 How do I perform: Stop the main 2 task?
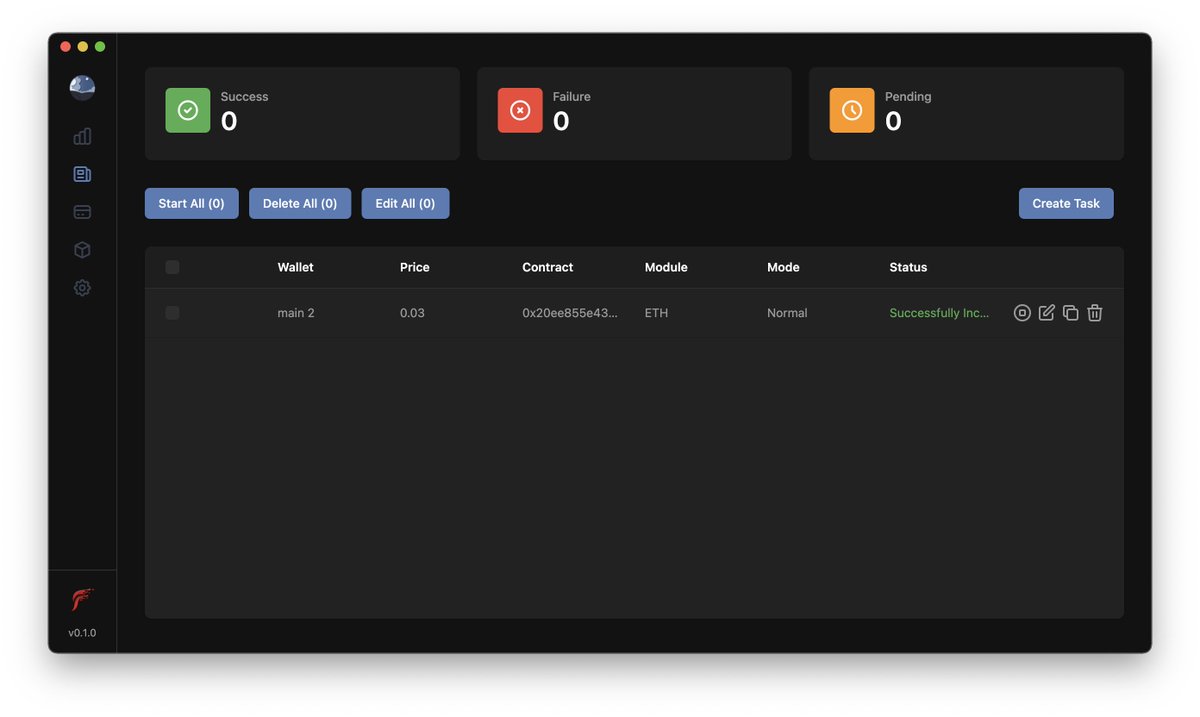(x=1022, y=312)
